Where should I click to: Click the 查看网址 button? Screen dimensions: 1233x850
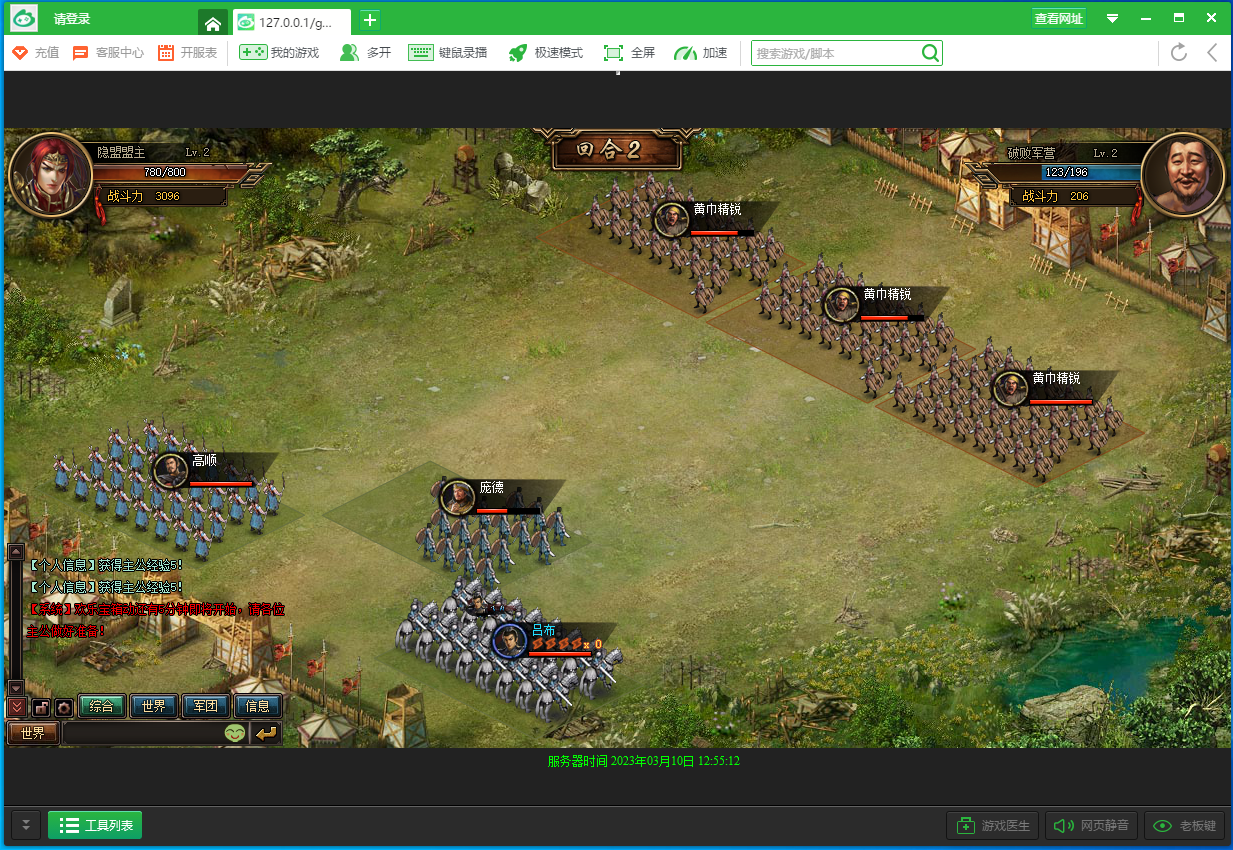tap(1058, 19)
